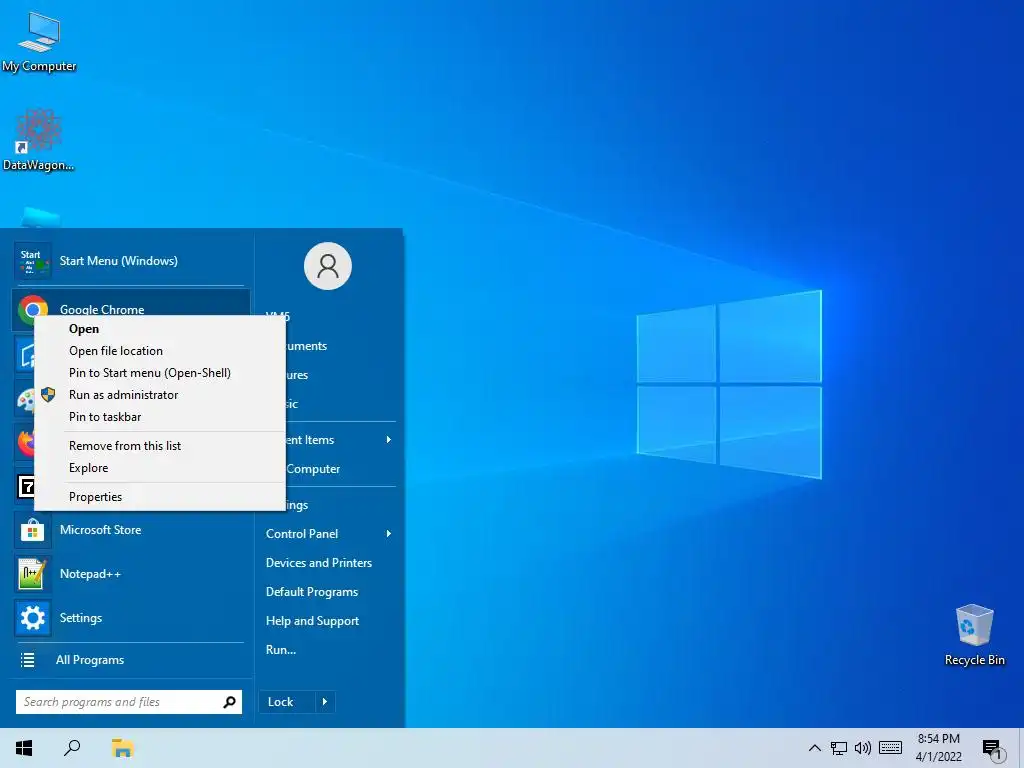Click the Settings label in the program list

pyautogui.click(x=81, y=618)
